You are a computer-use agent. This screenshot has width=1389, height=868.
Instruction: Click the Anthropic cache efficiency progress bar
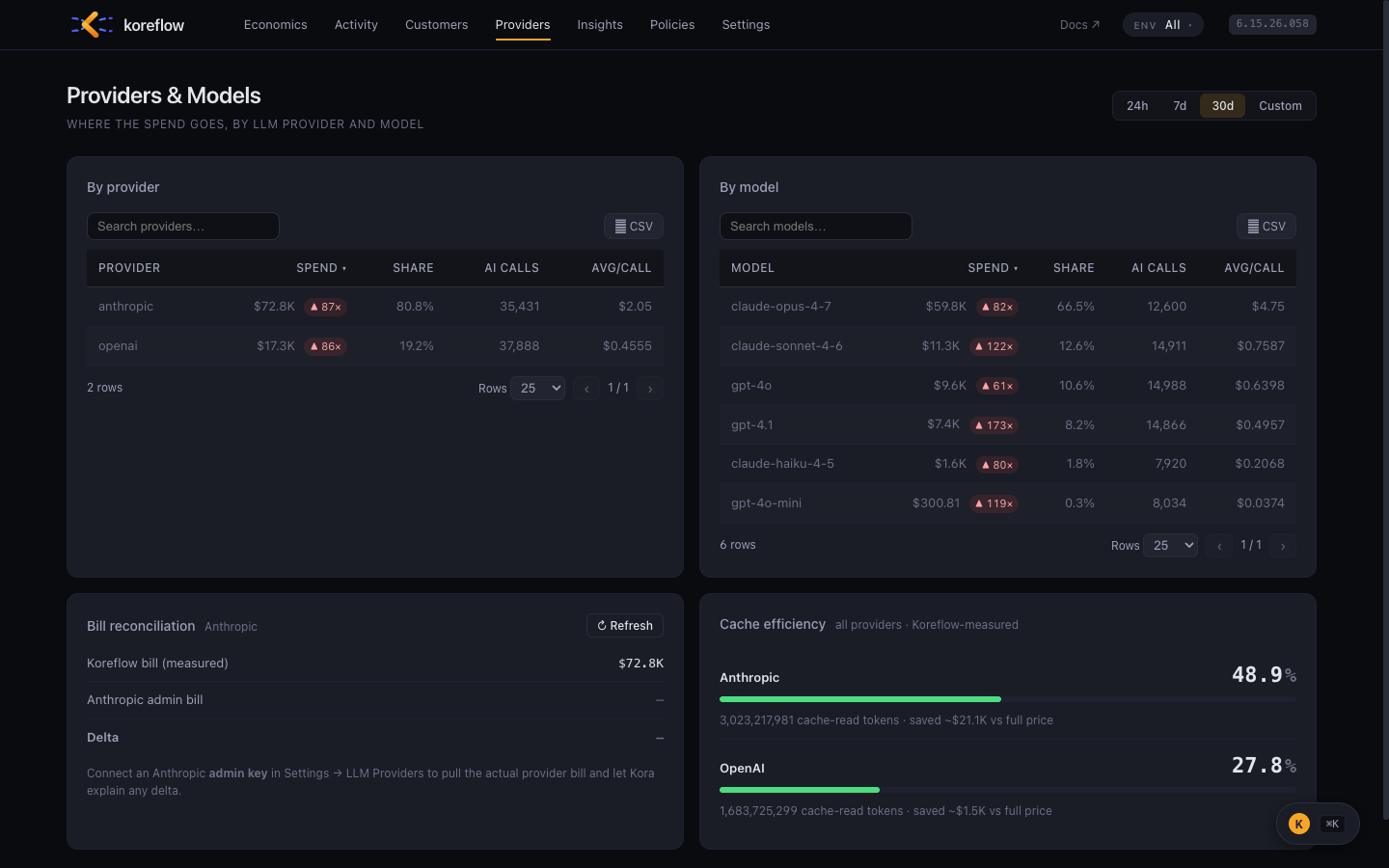(x=1008, y=699)
